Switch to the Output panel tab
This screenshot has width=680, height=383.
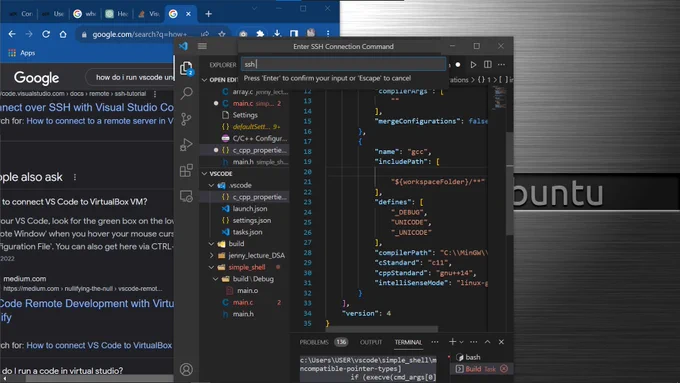pyautogui.click(x=371, y=342)
